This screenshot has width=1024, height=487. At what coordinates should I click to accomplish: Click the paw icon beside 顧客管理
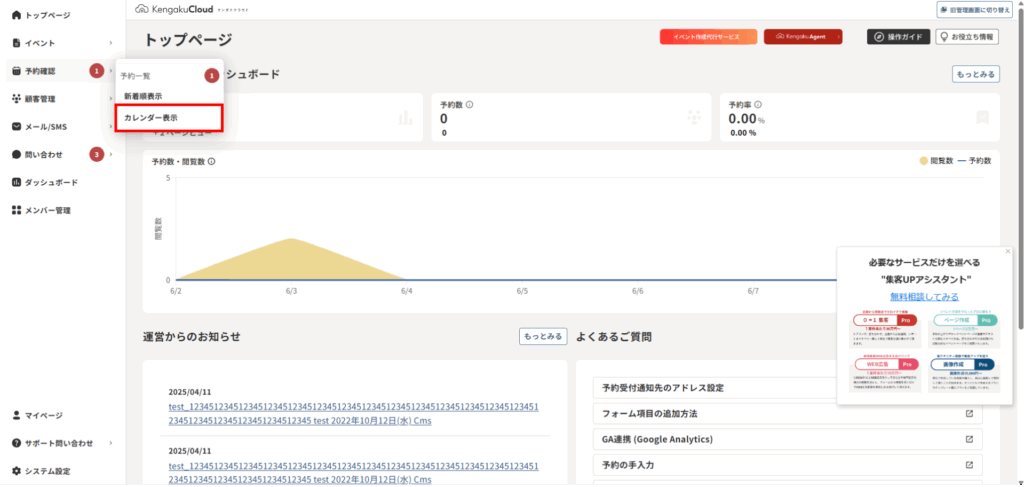pyautogui.click(x=16, y=99)
